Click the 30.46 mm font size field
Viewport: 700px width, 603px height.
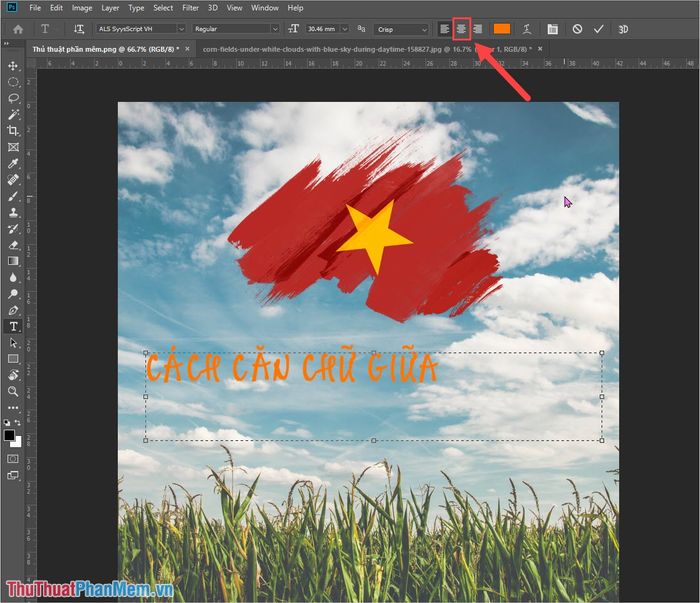pos(323,29)
